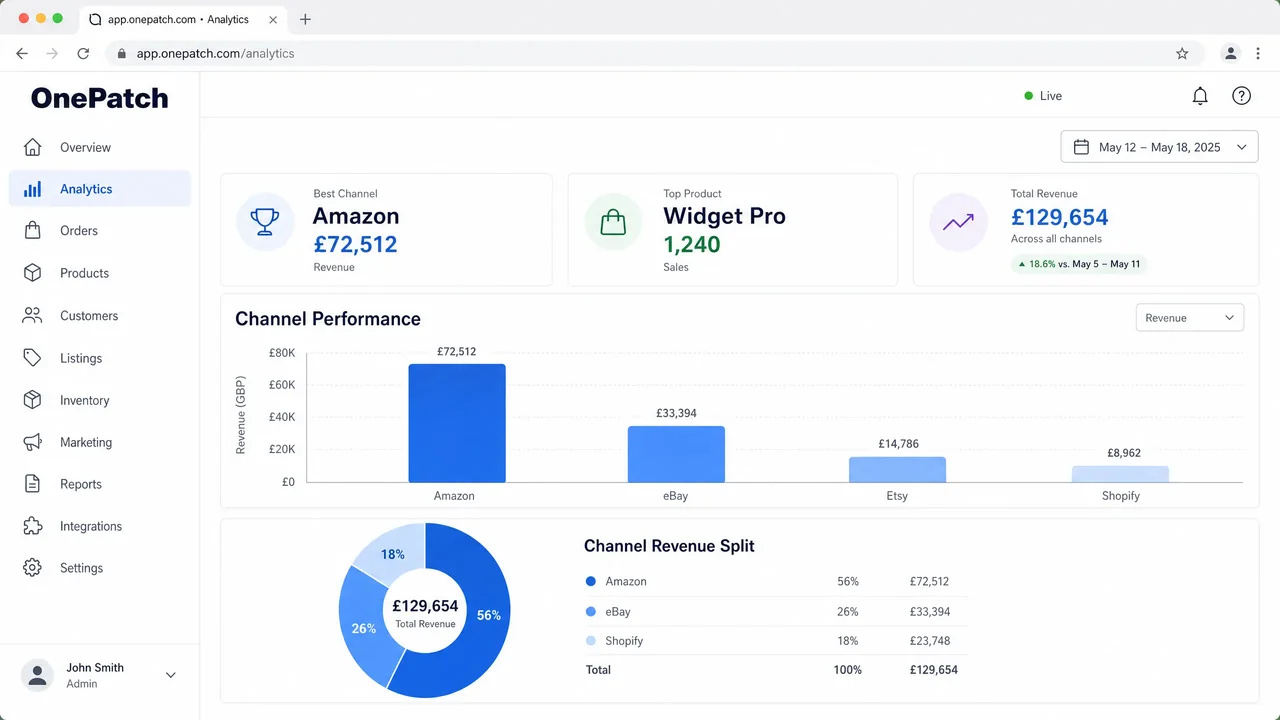
Task: Click the Amazon bar in Channel Performance
Action: 457,423
